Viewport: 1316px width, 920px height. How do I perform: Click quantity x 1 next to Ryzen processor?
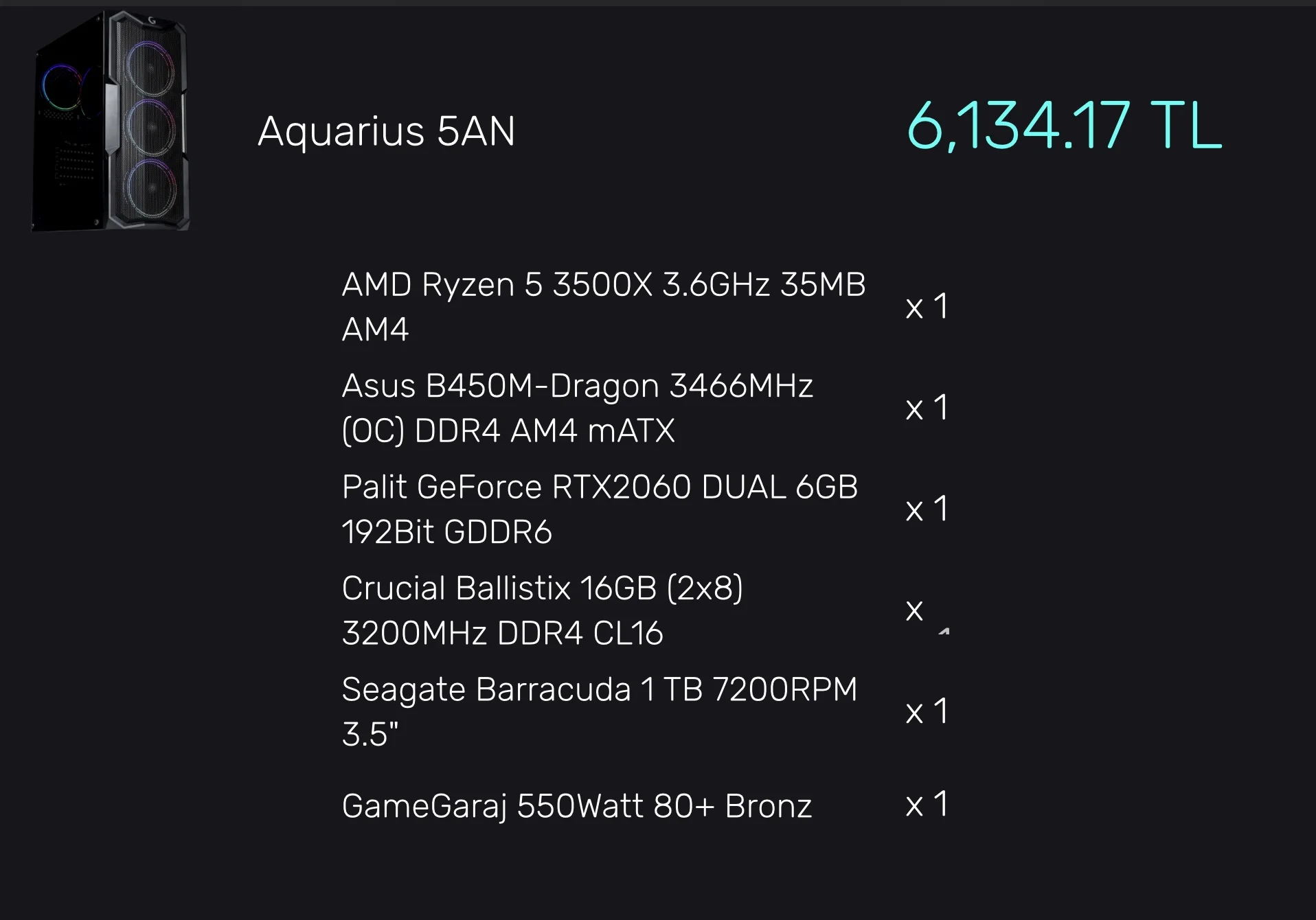pyautogui.click(x=927, y=306)
